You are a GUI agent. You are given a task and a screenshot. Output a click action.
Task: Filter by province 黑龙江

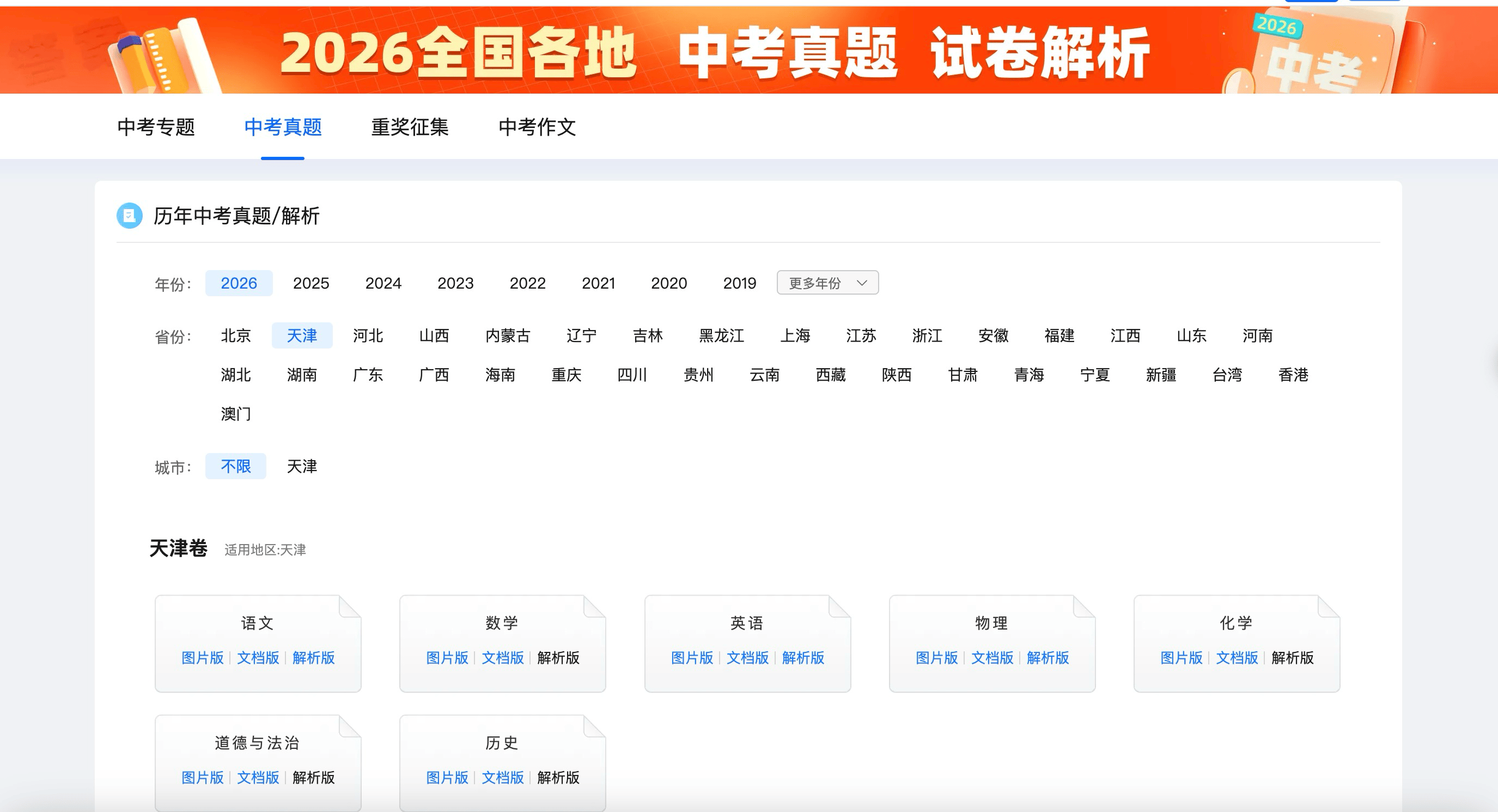(x=721, y=335)
